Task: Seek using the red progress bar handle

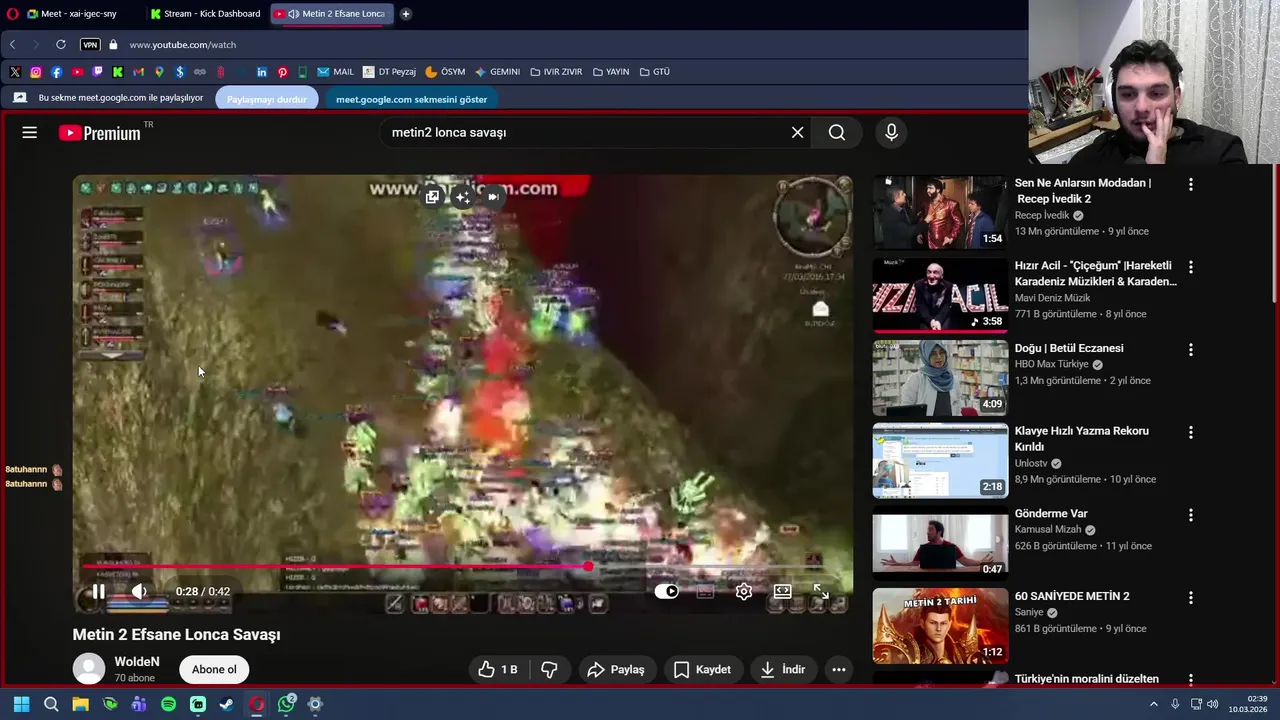Action: click(x=588, y=566)
